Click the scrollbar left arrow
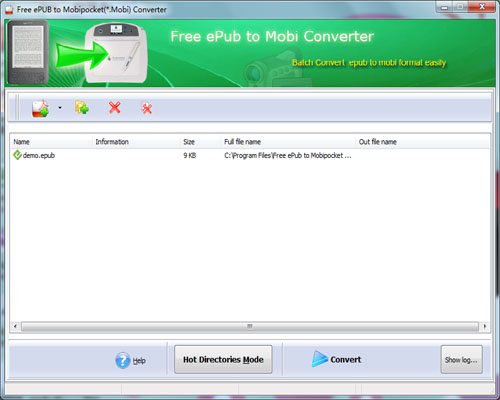 [15, 326]
